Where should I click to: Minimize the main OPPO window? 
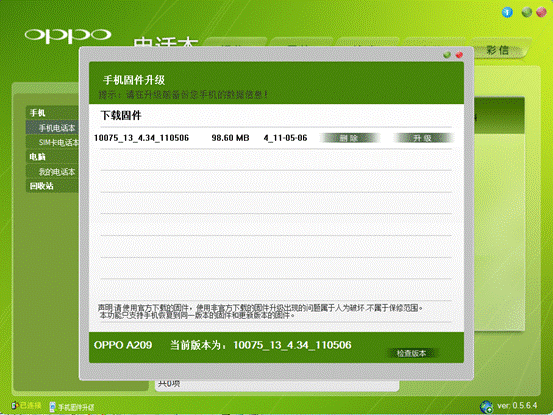coord(527,12)
